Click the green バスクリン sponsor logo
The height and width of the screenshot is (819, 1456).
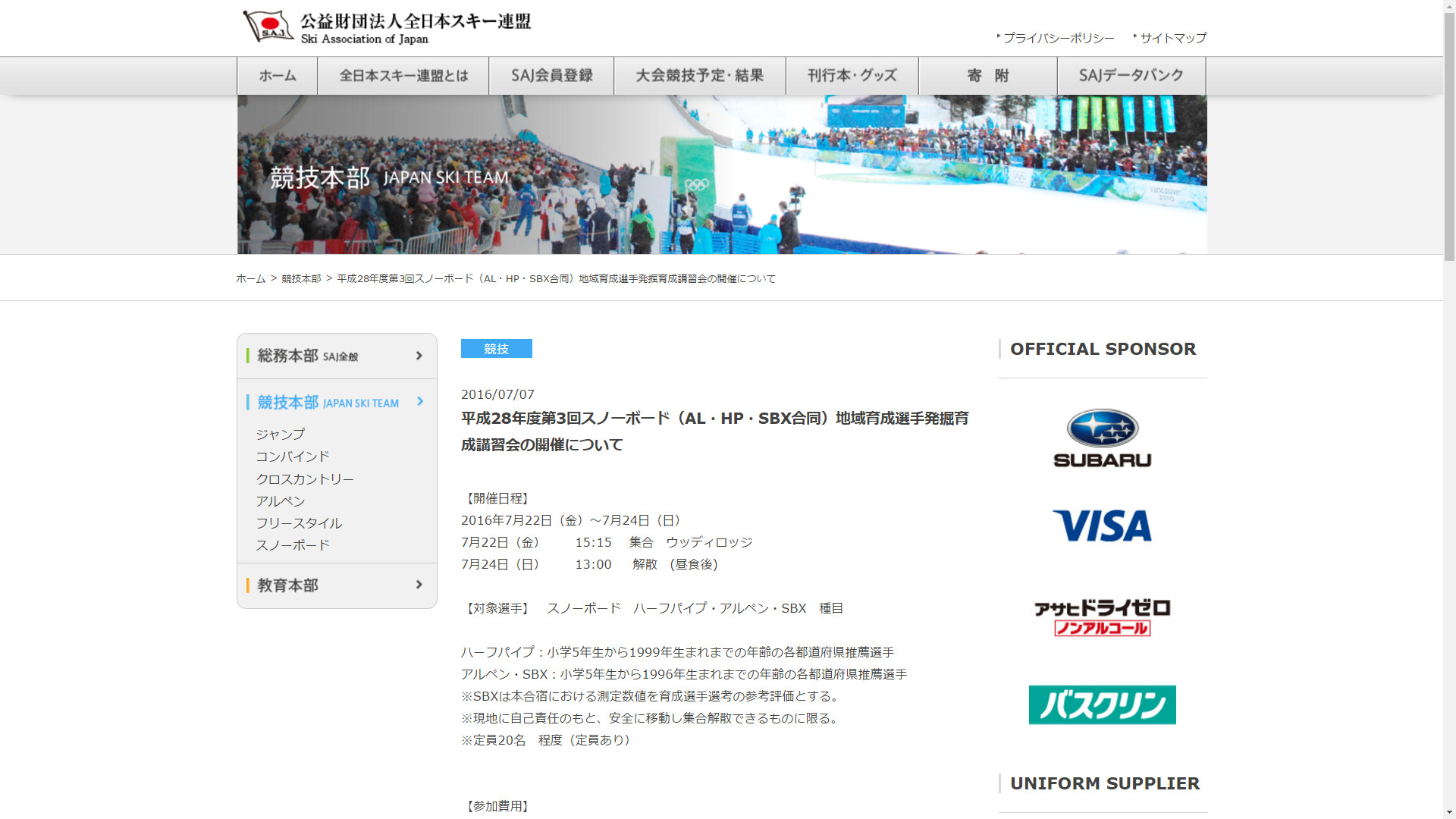click(x=1102, y=704)
